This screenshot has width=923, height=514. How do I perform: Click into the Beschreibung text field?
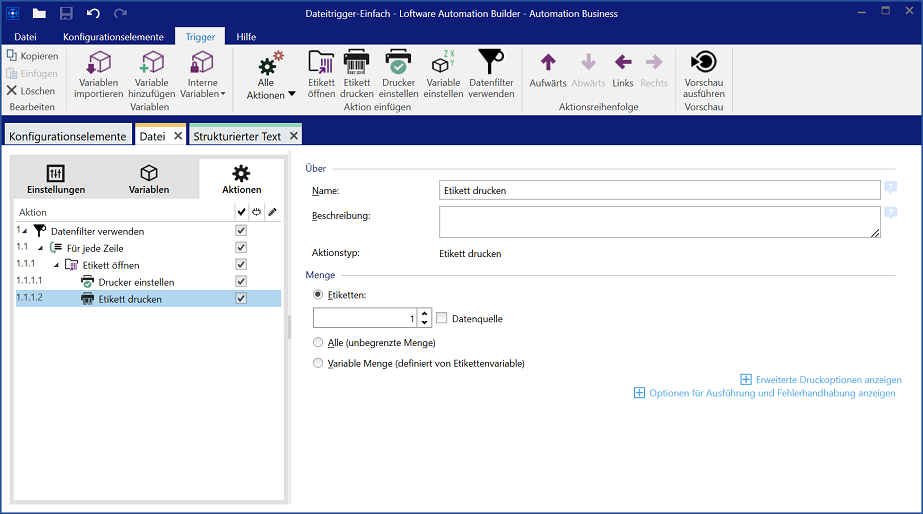(x=658, y=221)
